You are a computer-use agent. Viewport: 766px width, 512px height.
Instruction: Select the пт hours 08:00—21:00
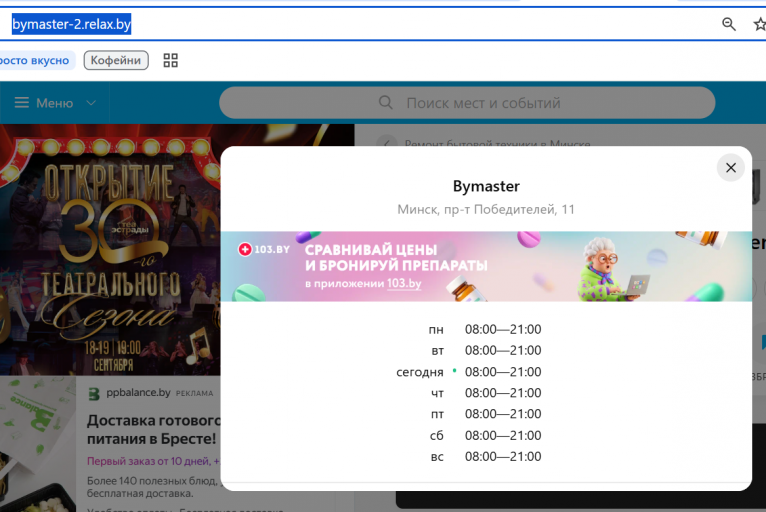pyautogui.click(x=503, y=414)
